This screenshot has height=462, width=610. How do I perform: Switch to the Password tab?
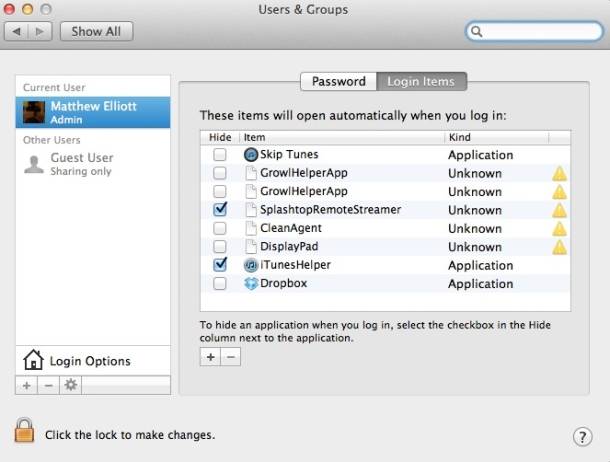point(338,81)
